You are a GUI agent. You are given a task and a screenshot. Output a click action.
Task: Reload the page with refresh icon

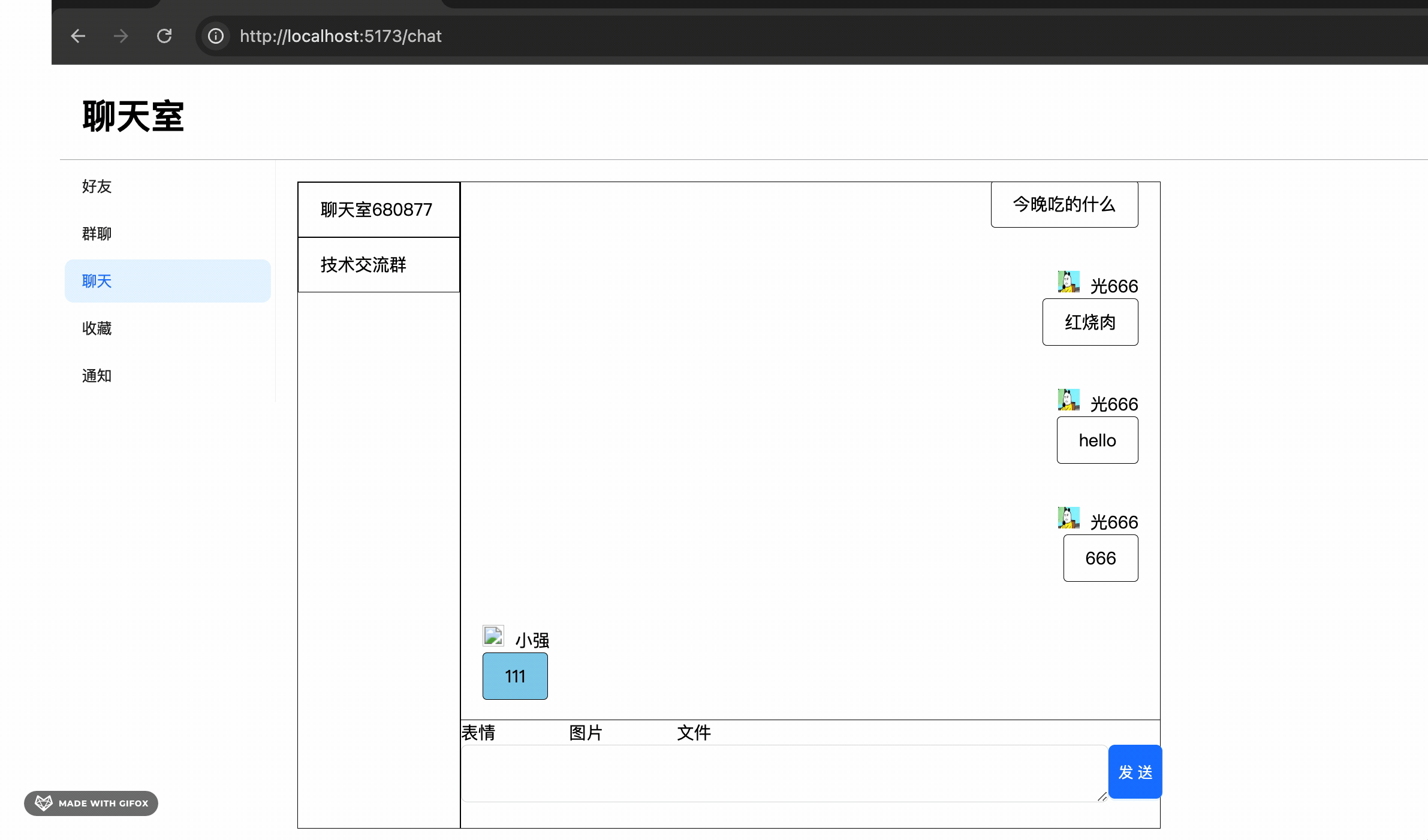click(164, 36)
